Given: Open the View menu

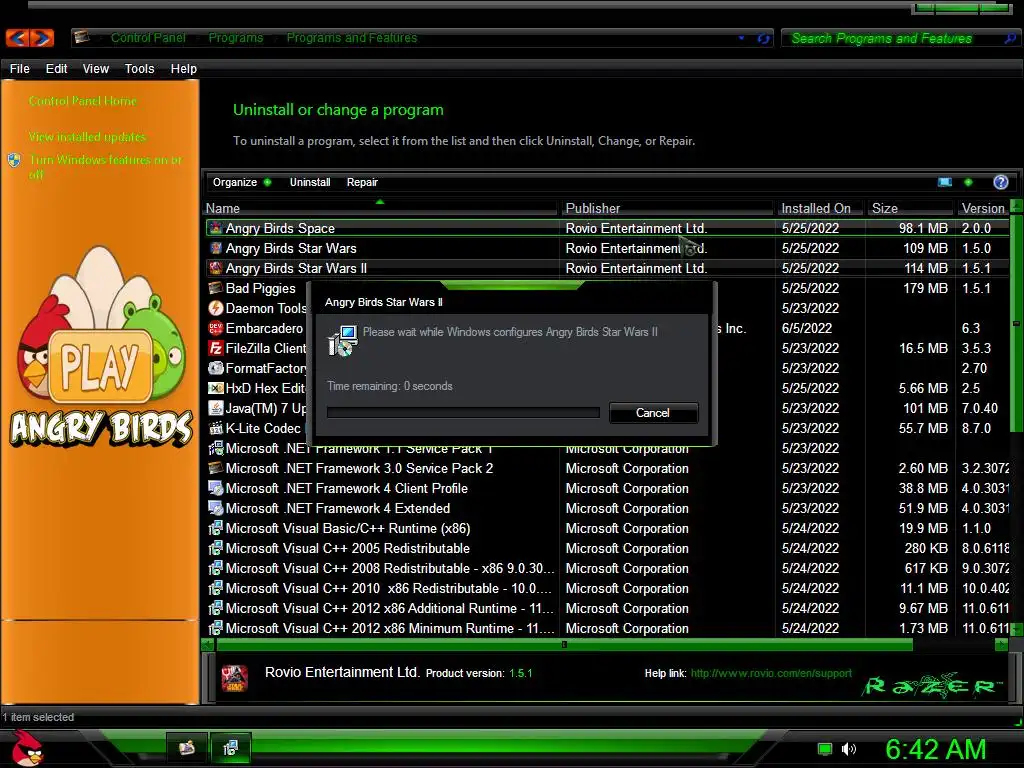Looking at the screenshot, I should click(x=95, y=69).
